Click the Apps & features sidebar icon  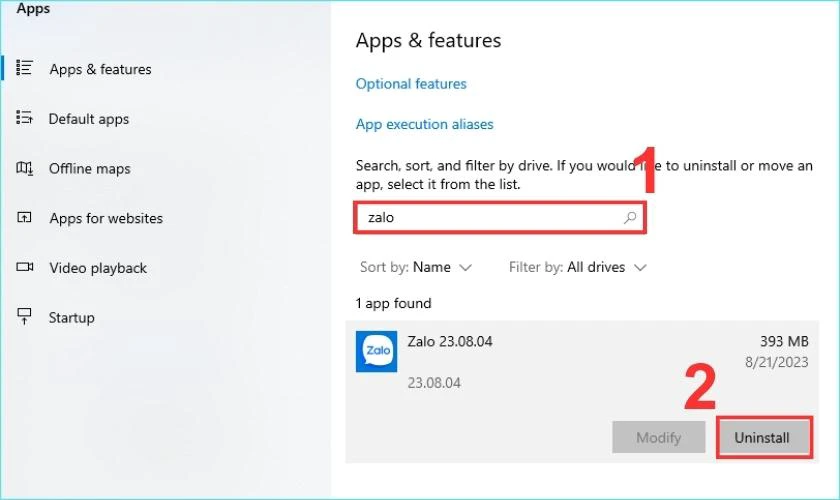coord(24,68)
